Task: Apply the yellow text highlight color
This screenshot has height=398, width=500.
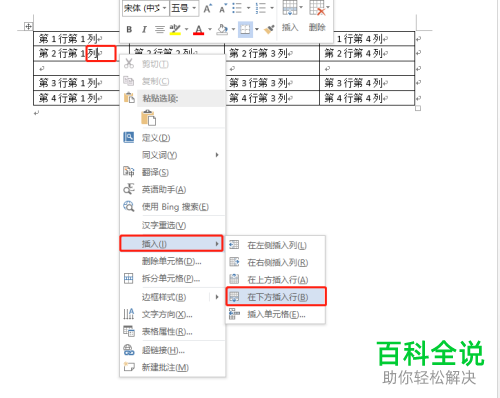Action: point(175,30)
